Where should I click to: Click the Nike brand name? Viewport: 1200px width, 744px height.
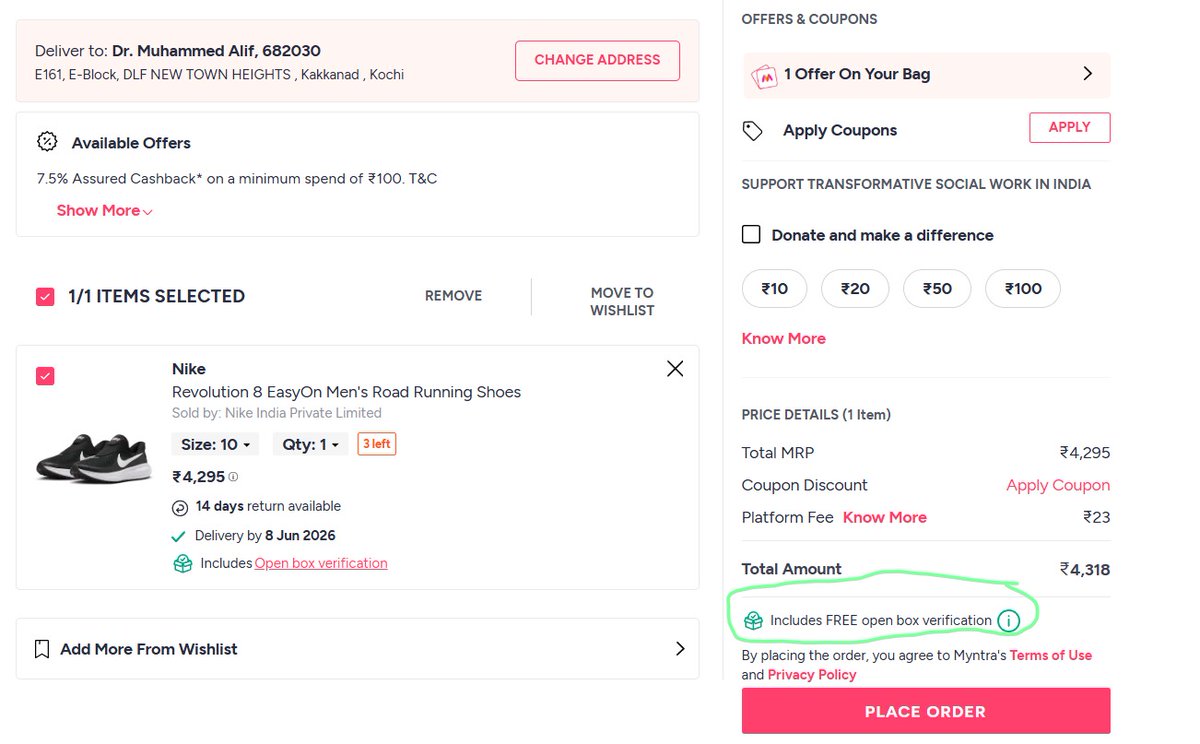click(189, 369)
